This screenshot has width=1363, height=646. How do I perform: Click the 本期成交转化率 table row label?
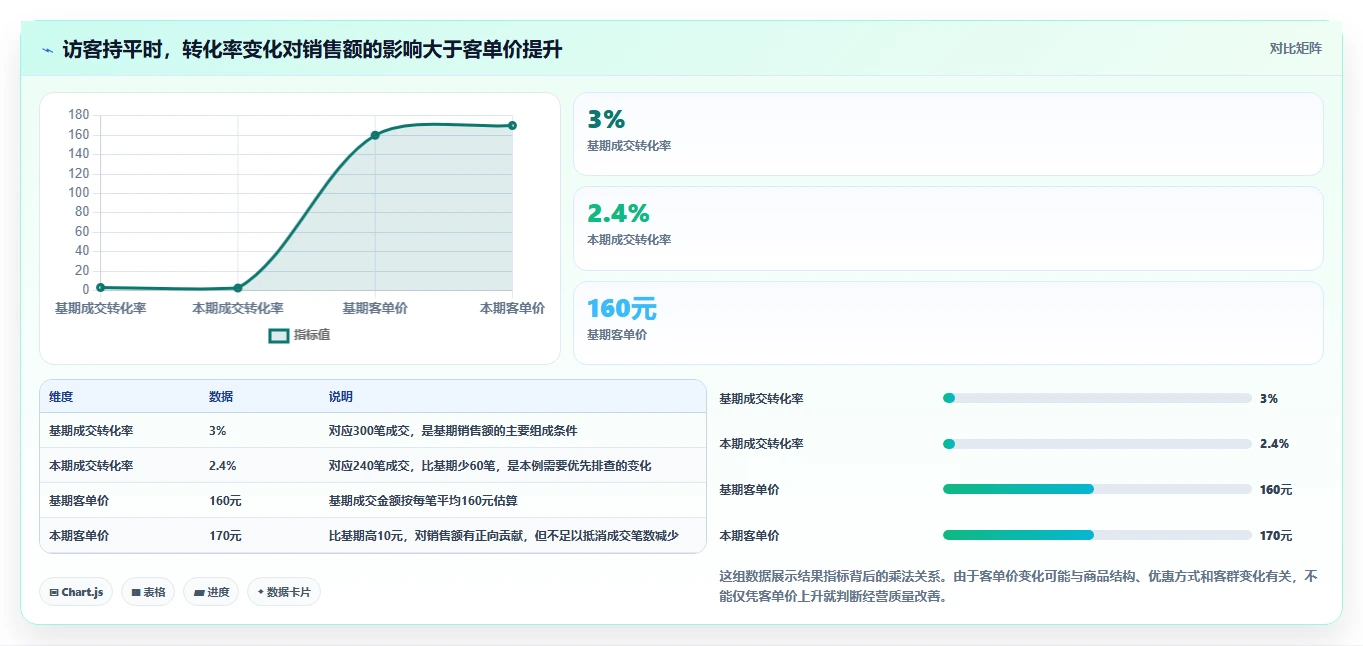click(91, 466)
